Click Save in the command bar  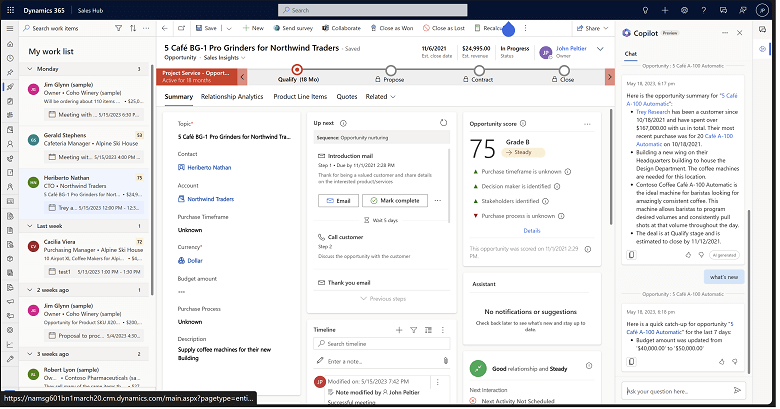[206, 28]
